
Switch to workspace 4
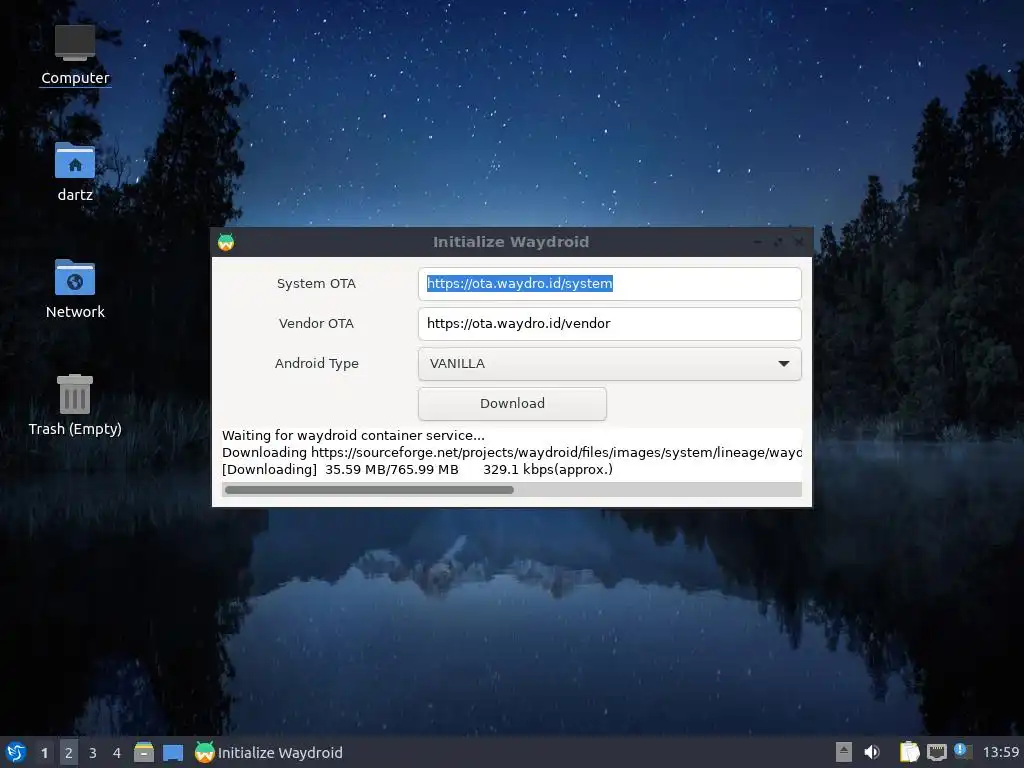click(x=117, y=753)
